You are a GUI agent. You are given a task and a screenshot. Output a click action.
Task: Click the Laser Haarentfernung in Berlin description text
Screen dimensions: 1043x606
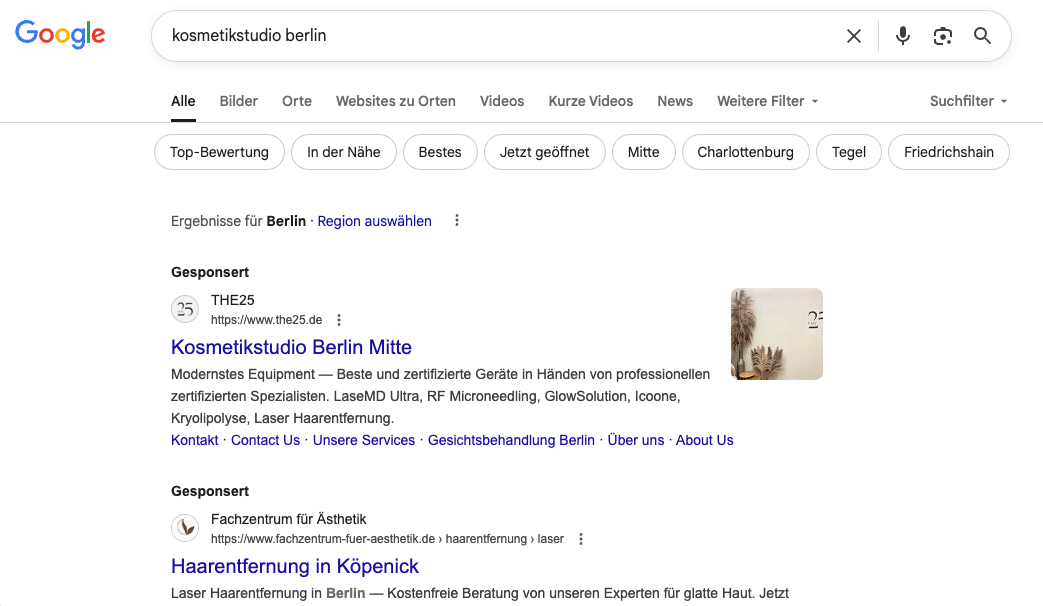[480, 593]
